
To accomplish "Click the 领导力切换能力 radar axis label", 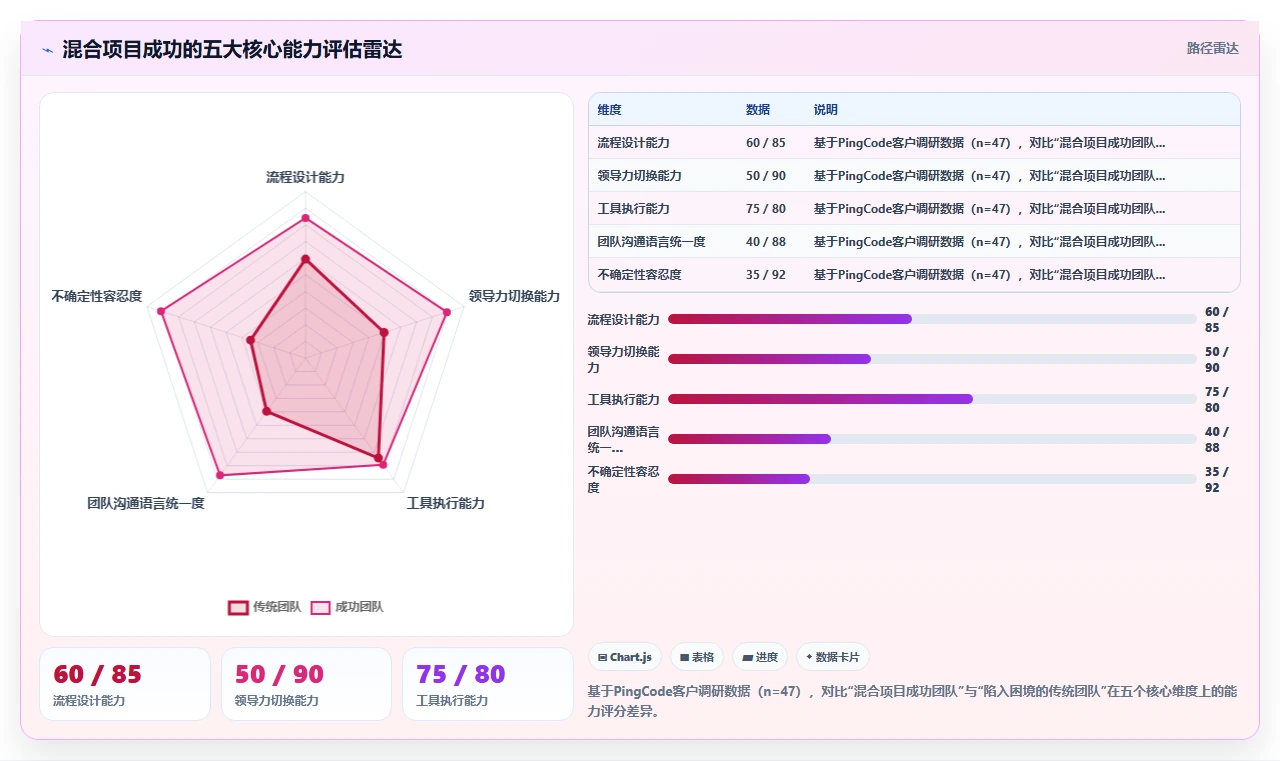I will pyautogui.click(x=514, y=297).
